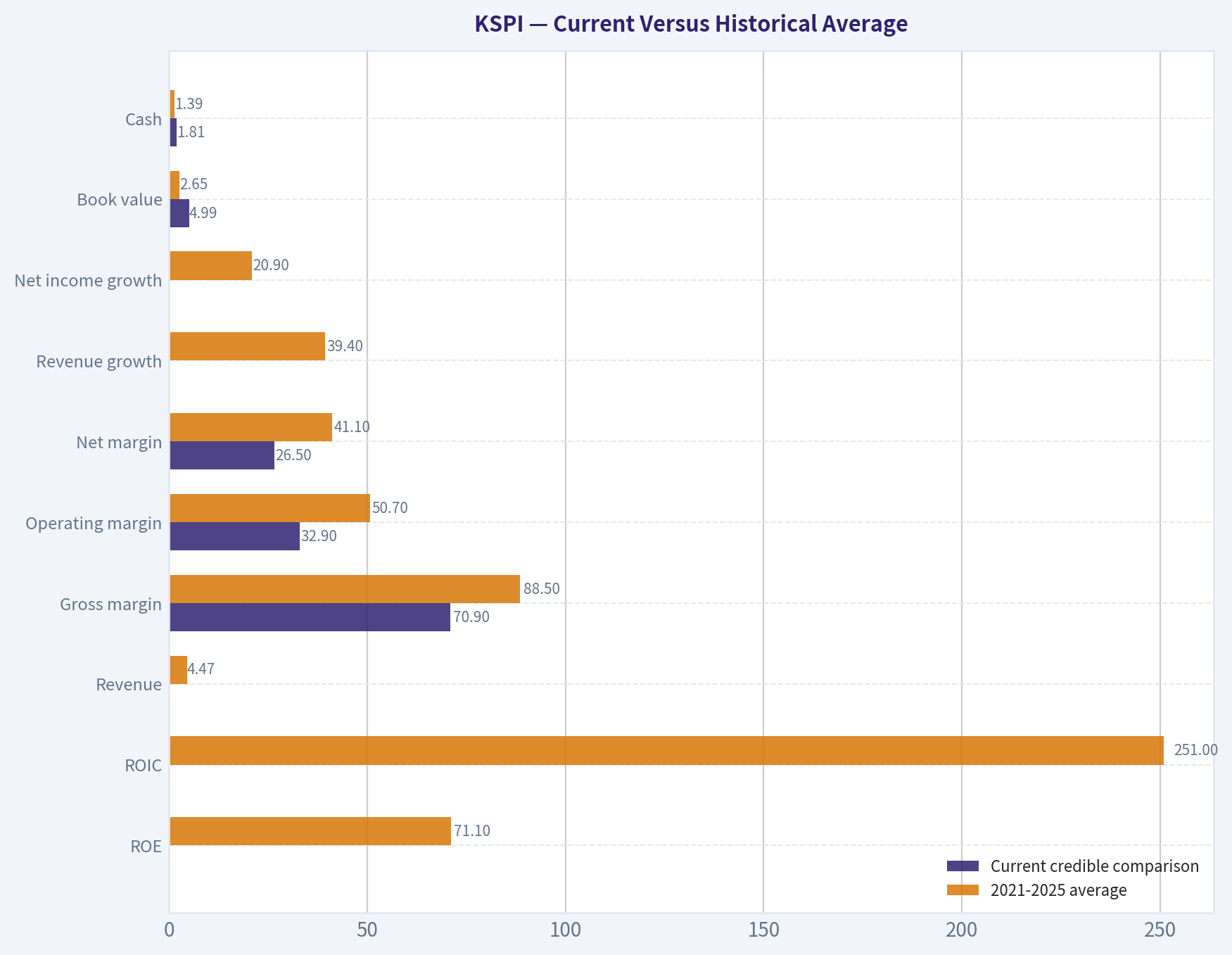1232x955 pixels.
Task: Click the data label '41.10'
Action: pyautogui.click(x=352, y=427)
